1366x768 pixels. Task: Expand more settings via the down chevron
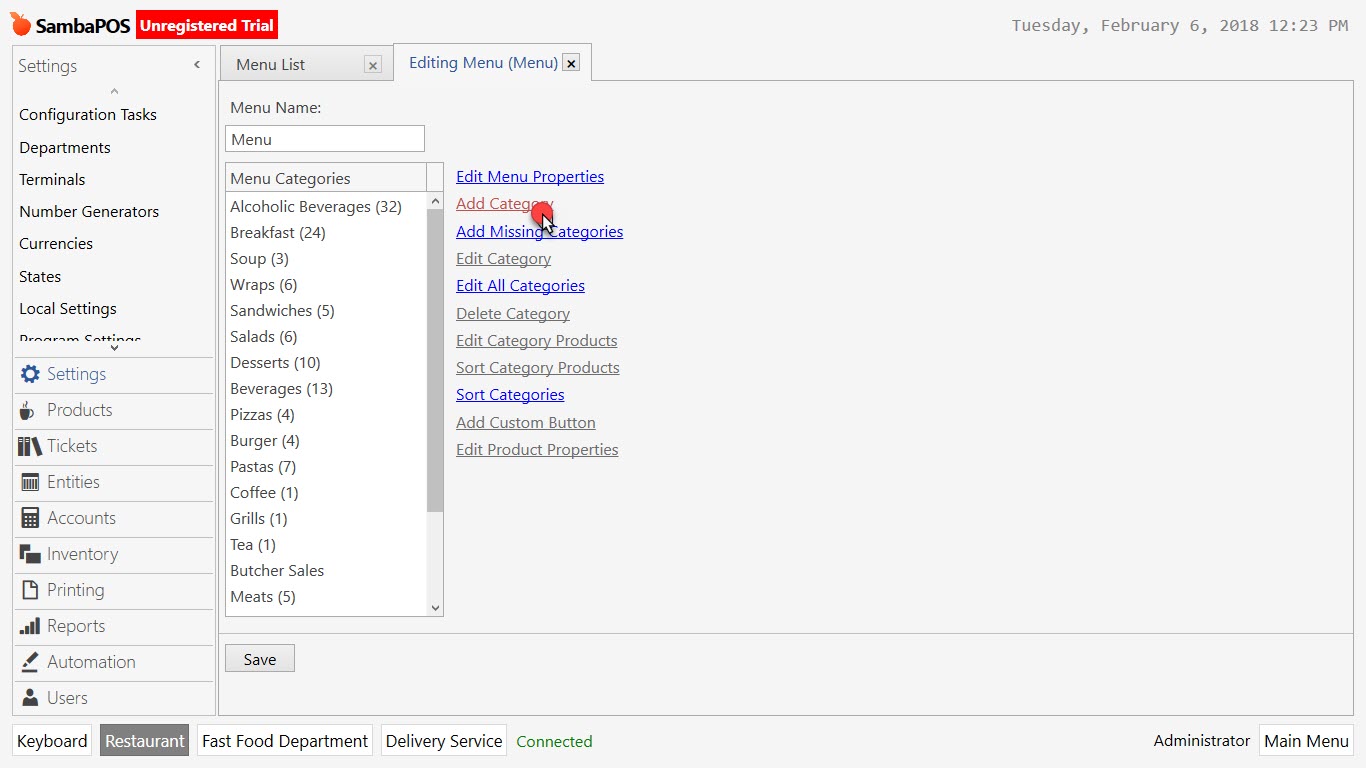pyautogui.click(x=114, y=345)
